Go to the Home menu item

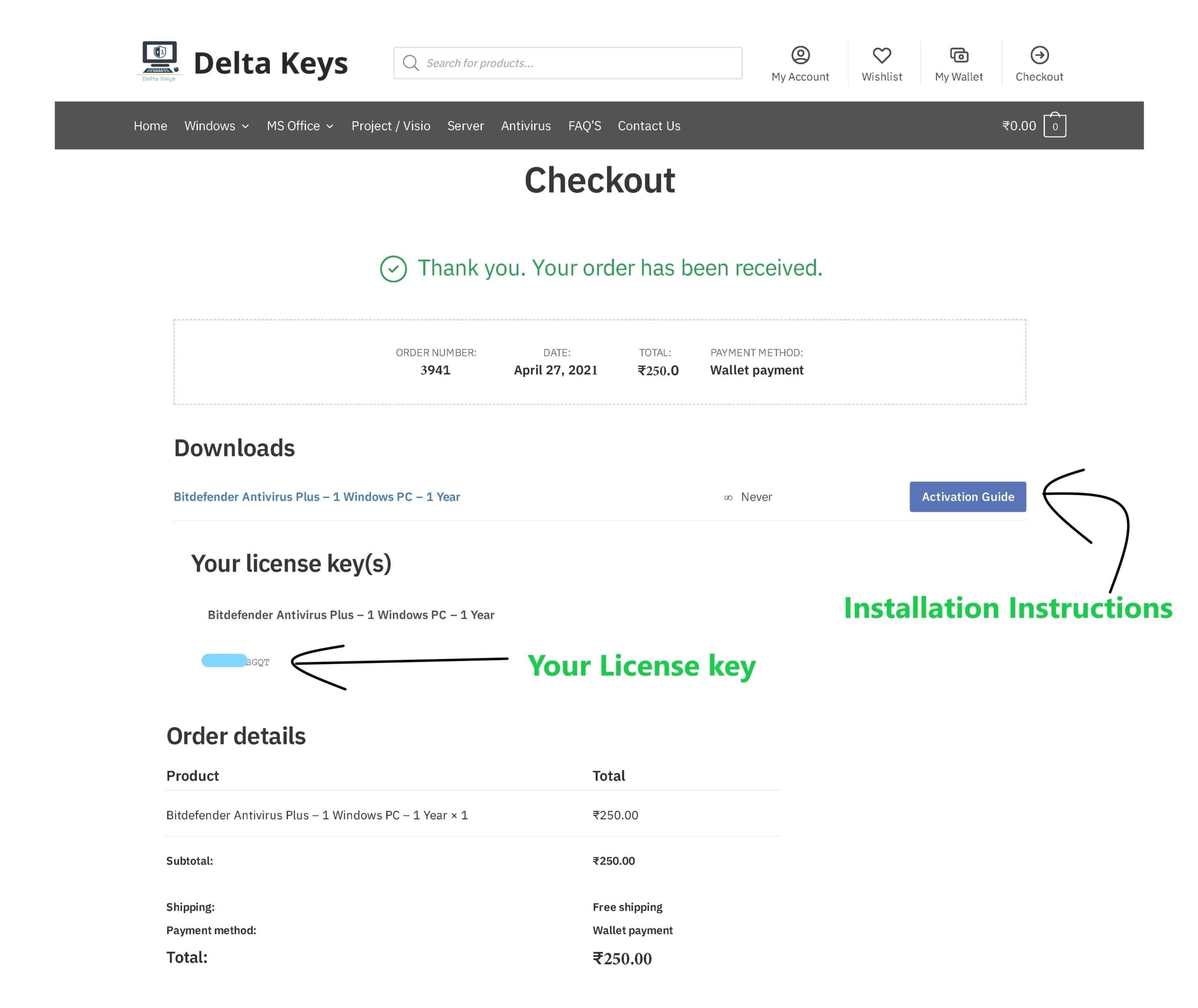pyautogui.click(x=150, y=126)
